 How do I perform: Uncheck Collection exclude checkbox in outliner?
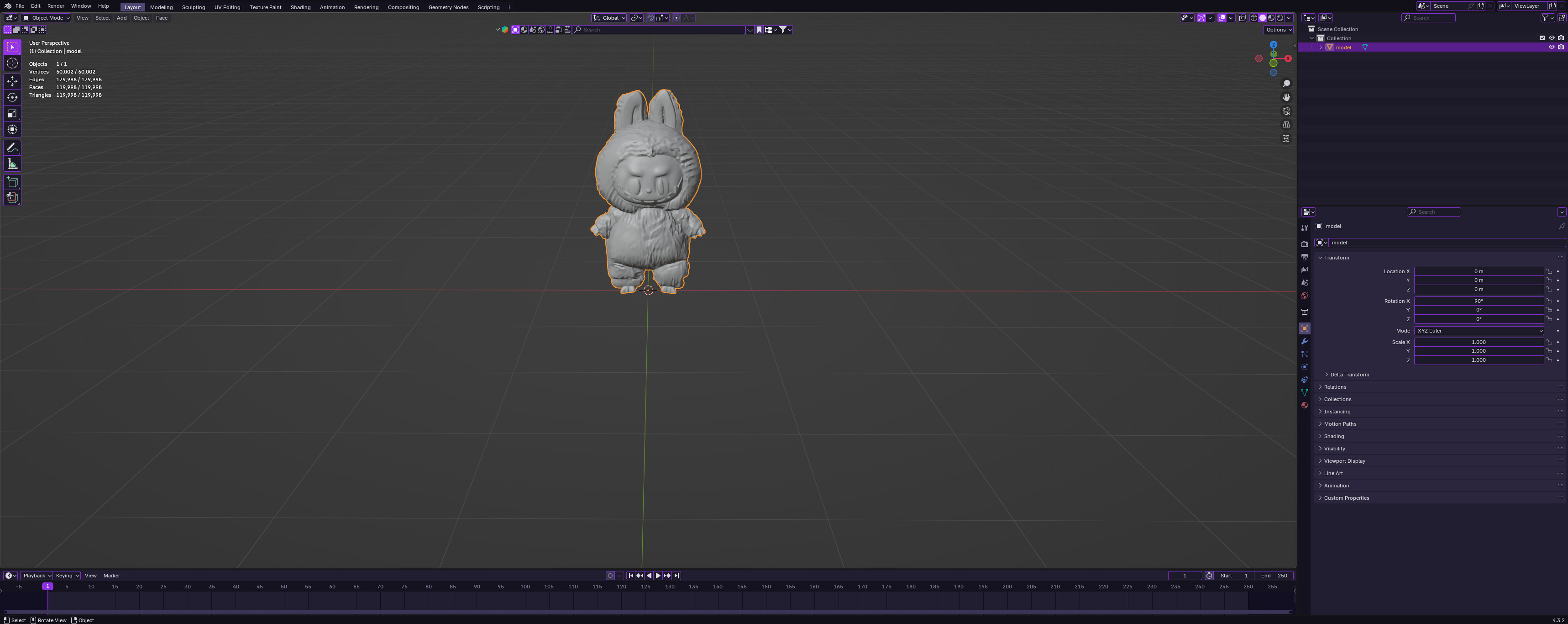pos(1542,38)
